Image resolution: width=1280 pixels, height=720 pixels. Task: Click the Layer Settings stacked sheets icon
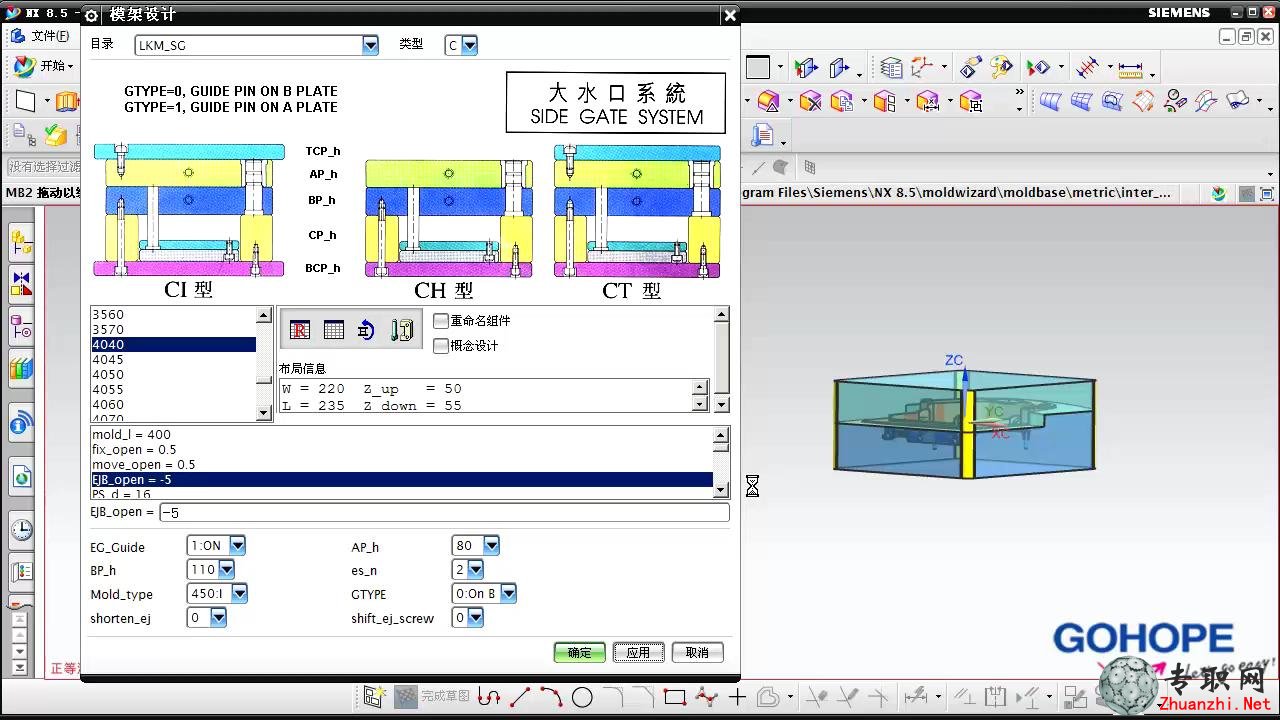(891, 68)
